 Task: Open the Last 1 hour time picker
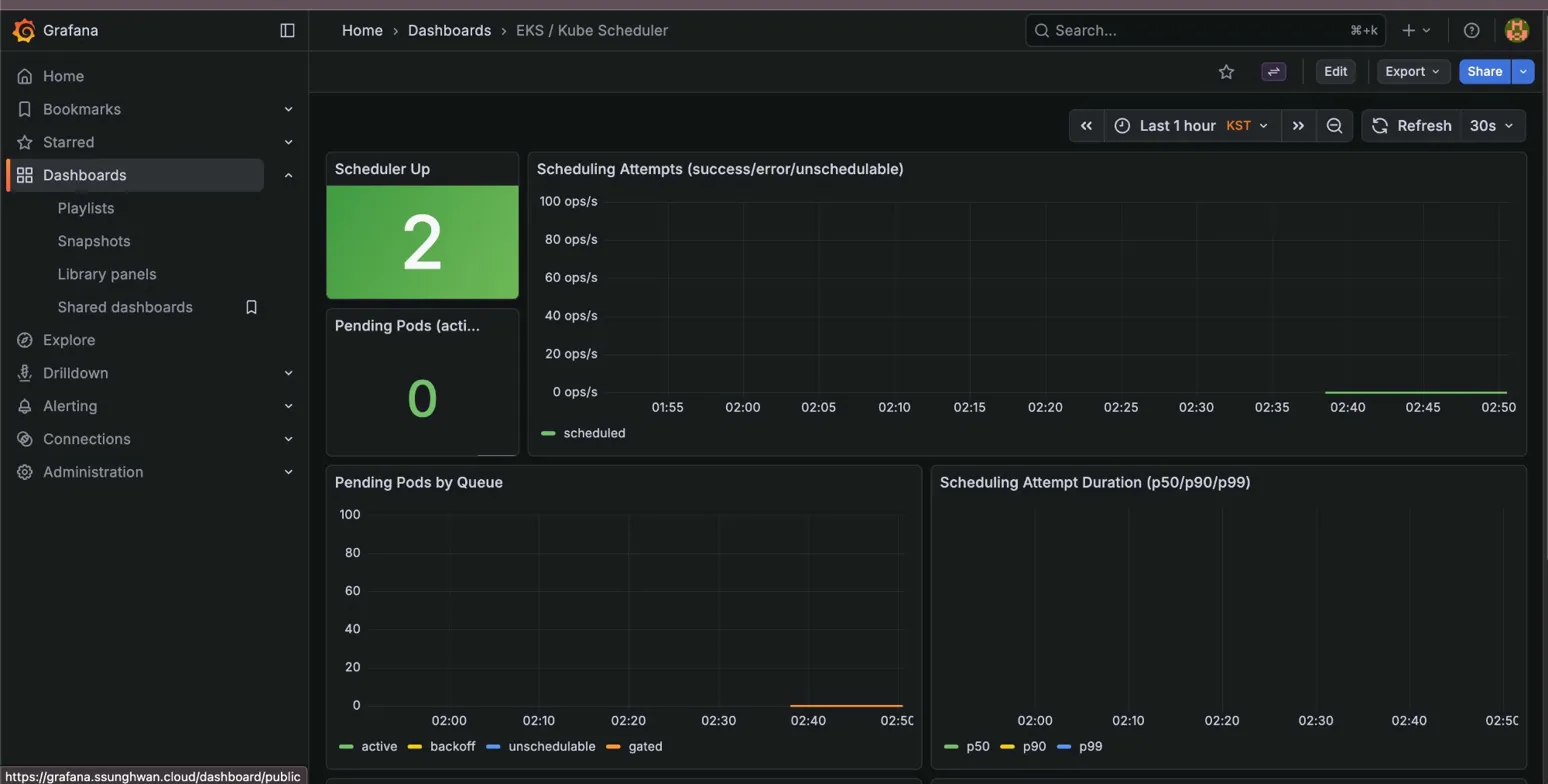(x=1192, y=126)
